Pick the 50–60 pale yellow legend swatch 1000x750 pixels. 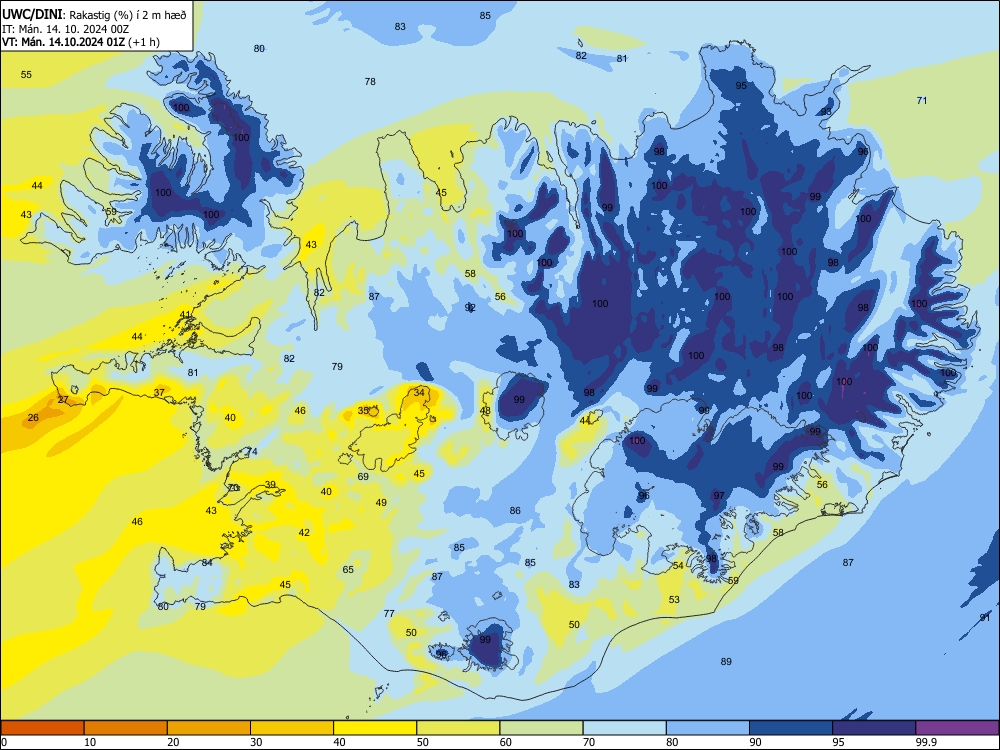pos(459,728)
